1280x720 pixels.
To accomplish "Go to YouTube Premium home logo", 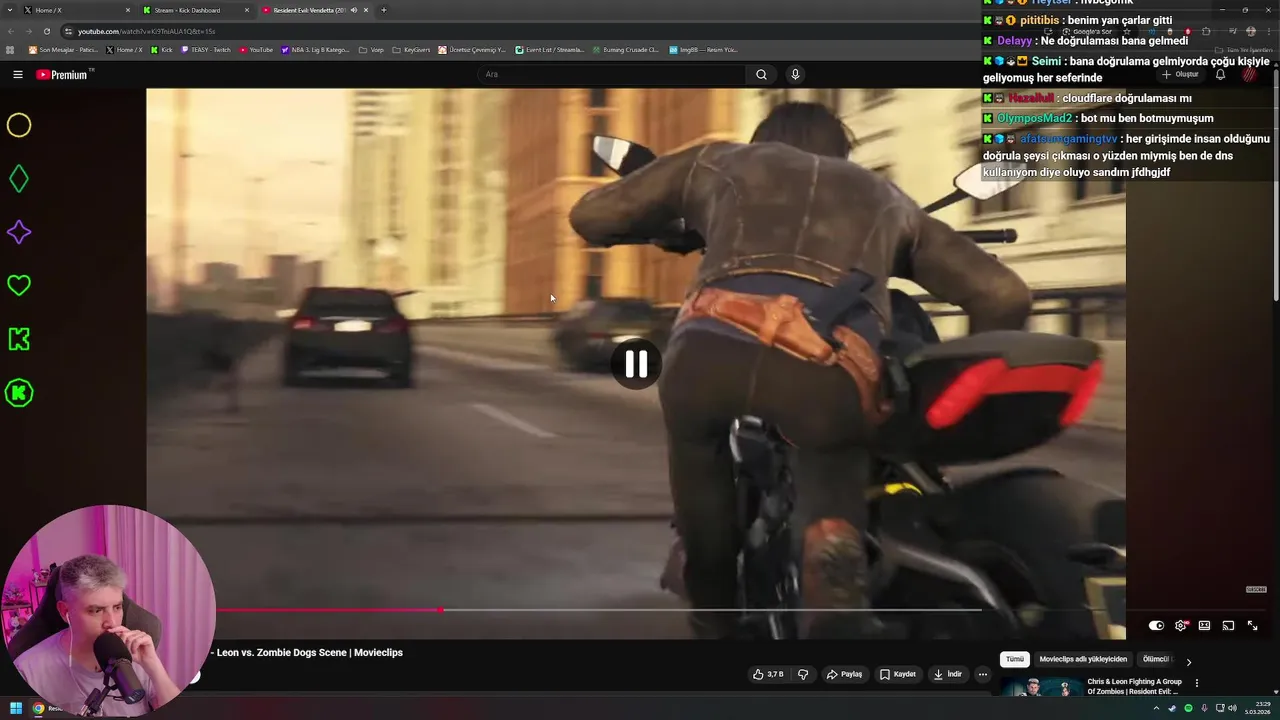I will click(62, 74).
